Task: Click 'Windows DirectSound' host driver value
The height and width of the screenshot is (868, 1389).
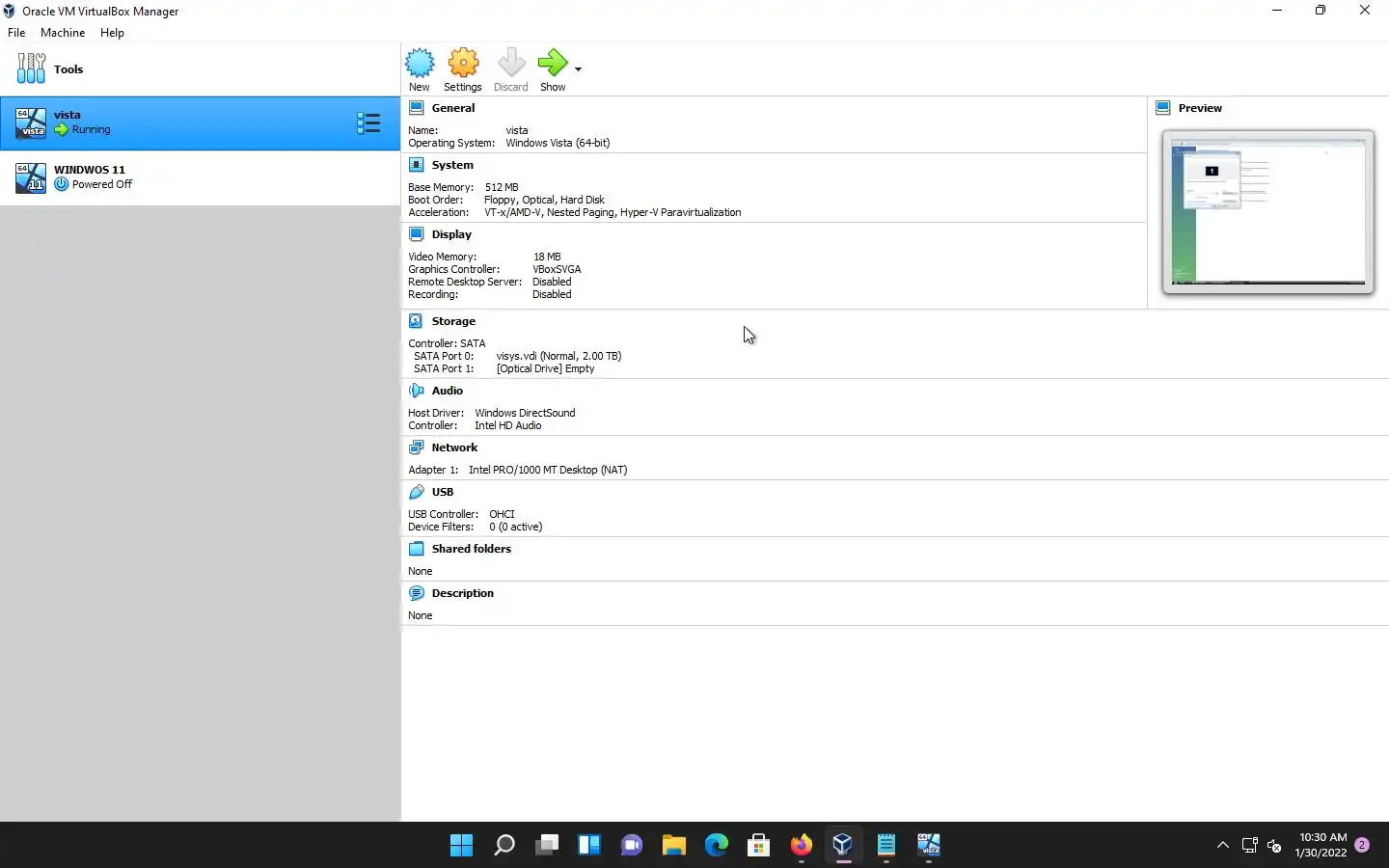Action: point(525,413)
